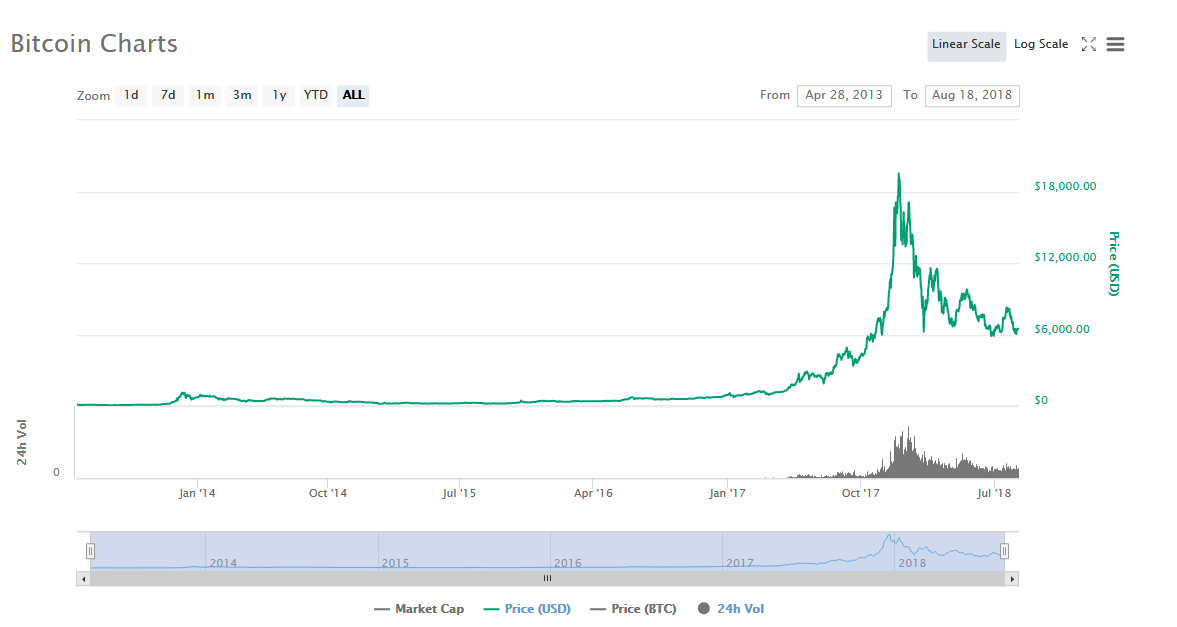The width and height of the screenshot is (1177, 627).
Task: Set zoom range to 3m
Action: tap(242, 95)
